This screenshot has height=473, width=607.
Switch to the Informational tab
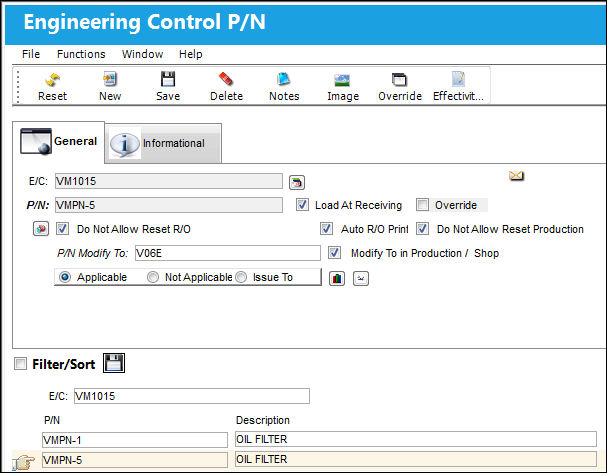tap(163, 144)
